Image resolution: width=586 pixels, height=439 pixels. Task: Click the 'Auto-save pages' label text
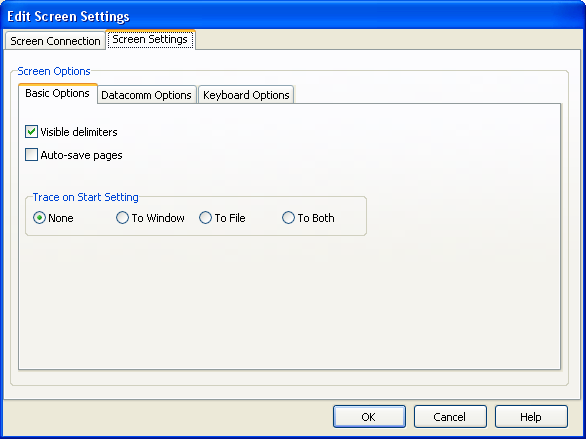81,155
